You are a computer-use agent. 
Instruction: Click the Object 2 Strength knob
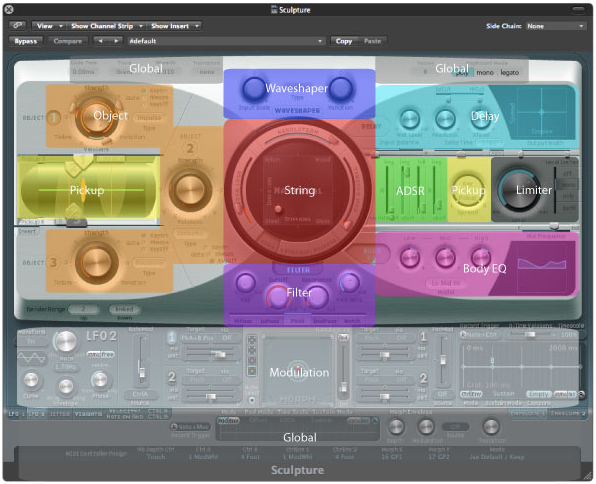coord(189,189)
